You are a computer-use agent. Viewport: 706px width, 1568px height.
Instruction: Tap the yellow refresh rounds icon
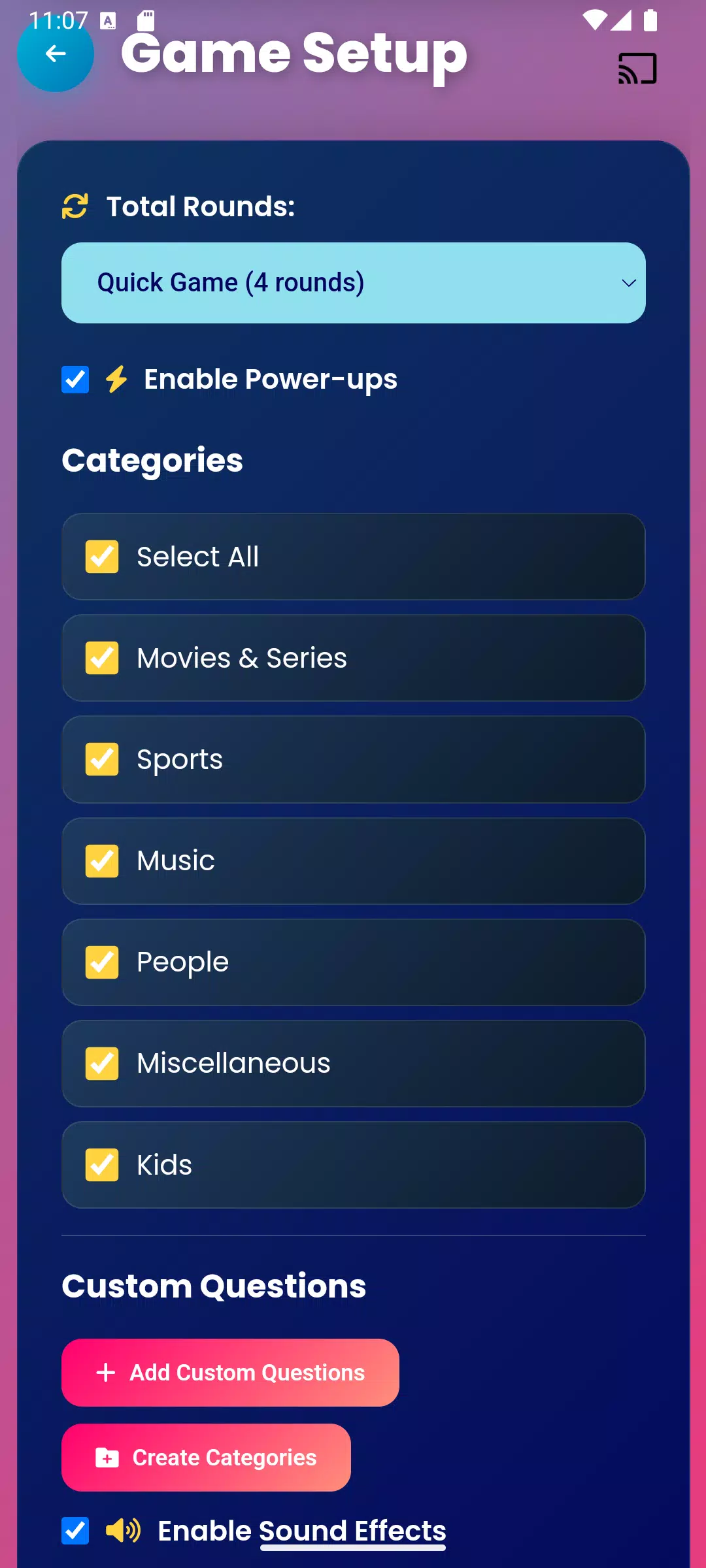click(x=75, y=206)
